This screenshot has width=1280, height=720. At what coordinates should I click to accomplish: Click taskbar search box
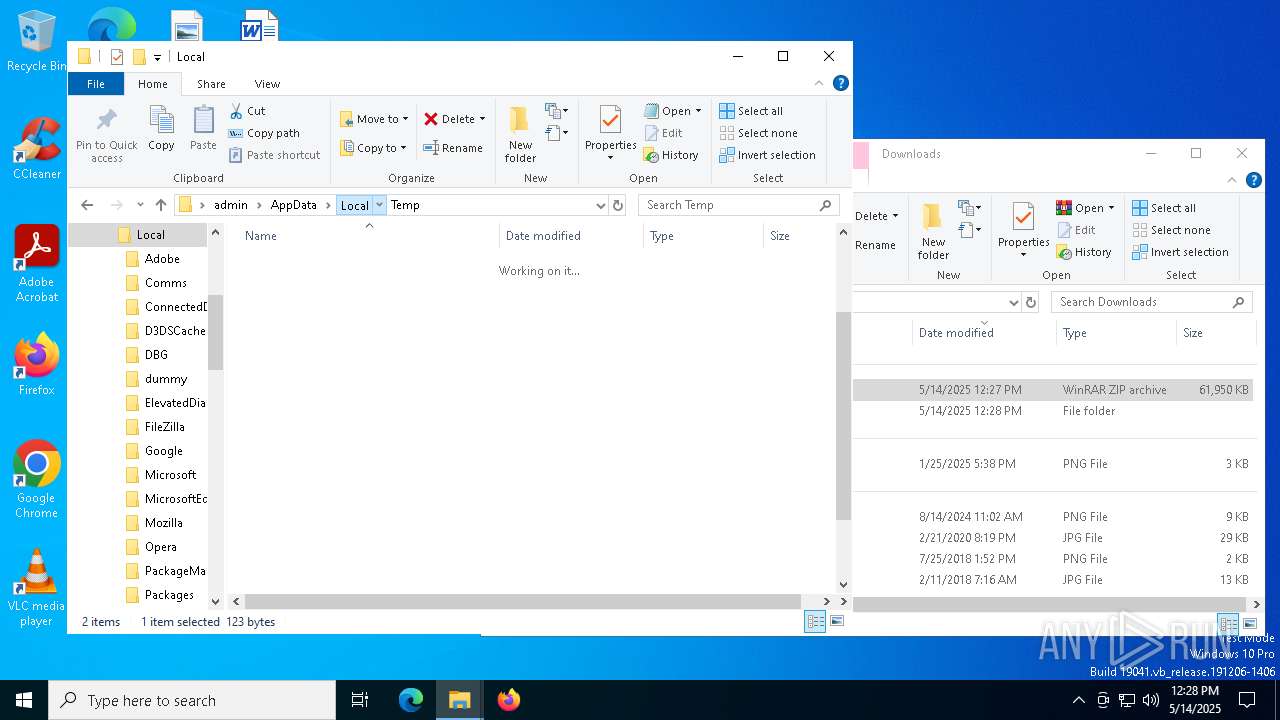click(192, 700)
